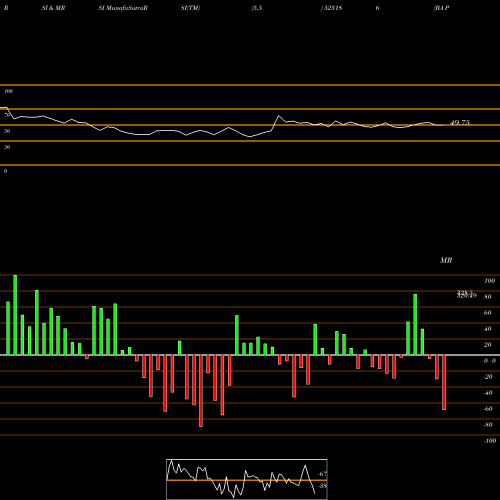Click the RSI axis label 30

[x=7, y=147]
